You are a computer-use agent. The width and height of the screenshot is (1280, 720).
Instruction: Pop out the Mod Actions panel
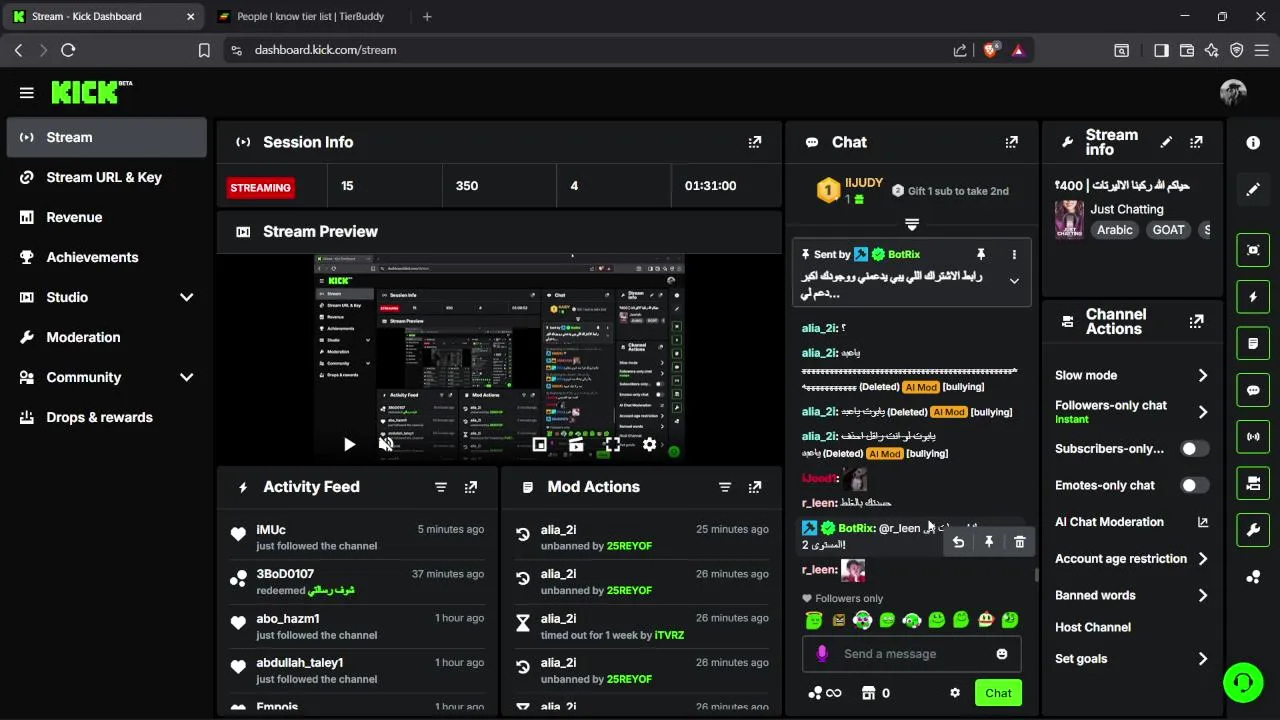pyautogui.click(x=755, y=487)
